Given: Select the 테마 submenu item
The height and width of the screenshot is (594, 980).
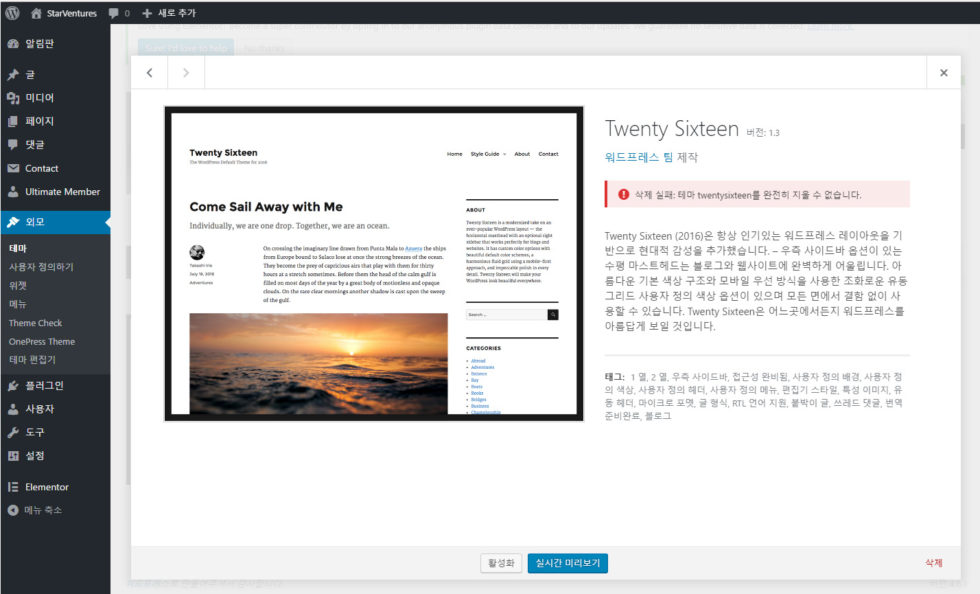Looking at the screenshot, I should pos(18,248).
